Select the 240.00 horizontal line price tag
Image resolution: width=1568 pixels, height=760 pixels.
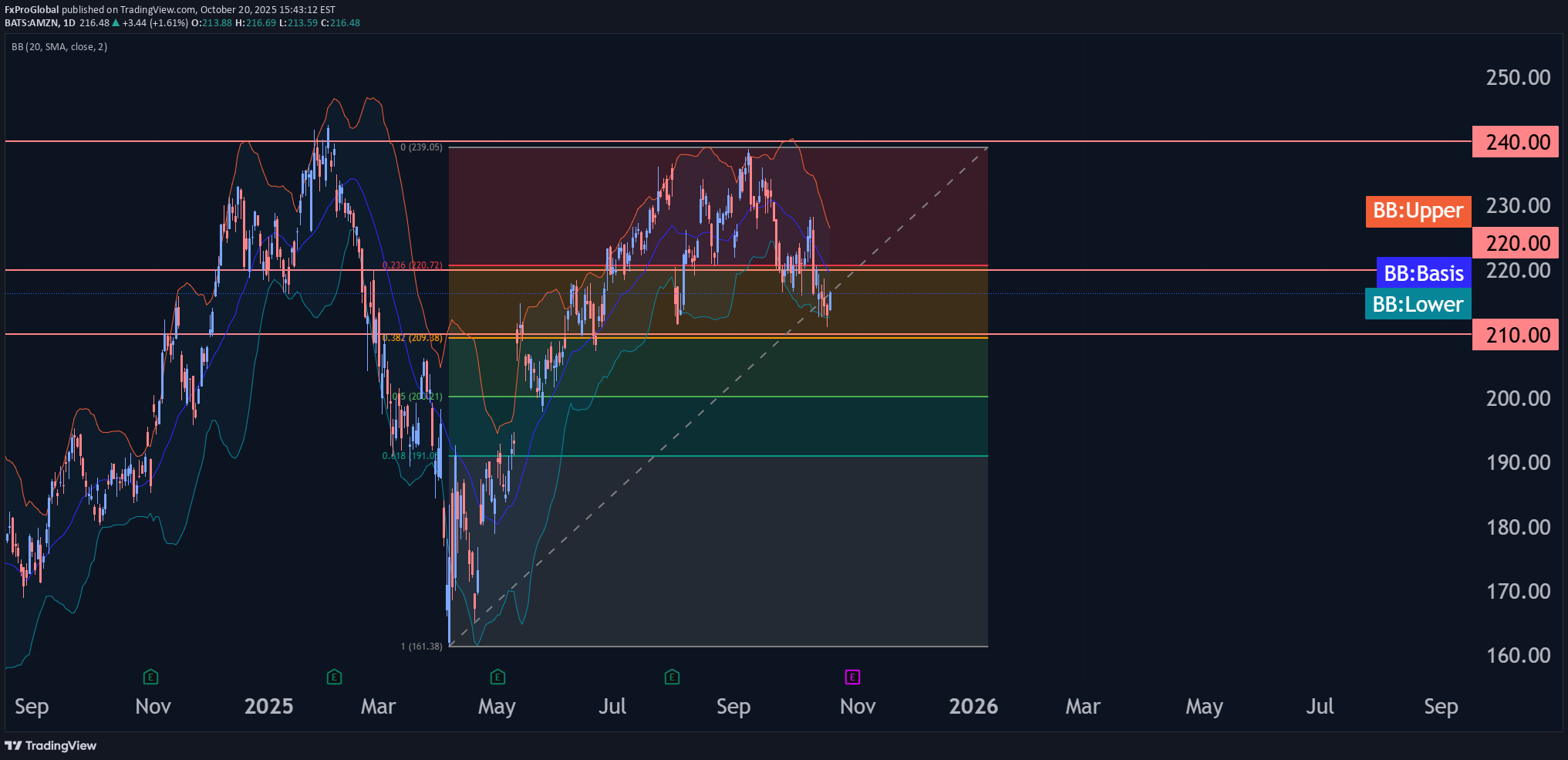1515,142
